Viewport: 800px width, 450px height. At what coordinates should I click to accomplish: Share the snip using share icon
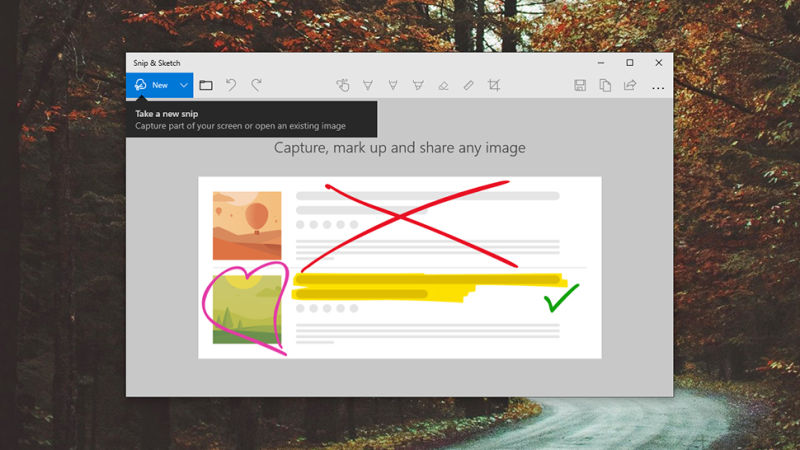[630, 86]
